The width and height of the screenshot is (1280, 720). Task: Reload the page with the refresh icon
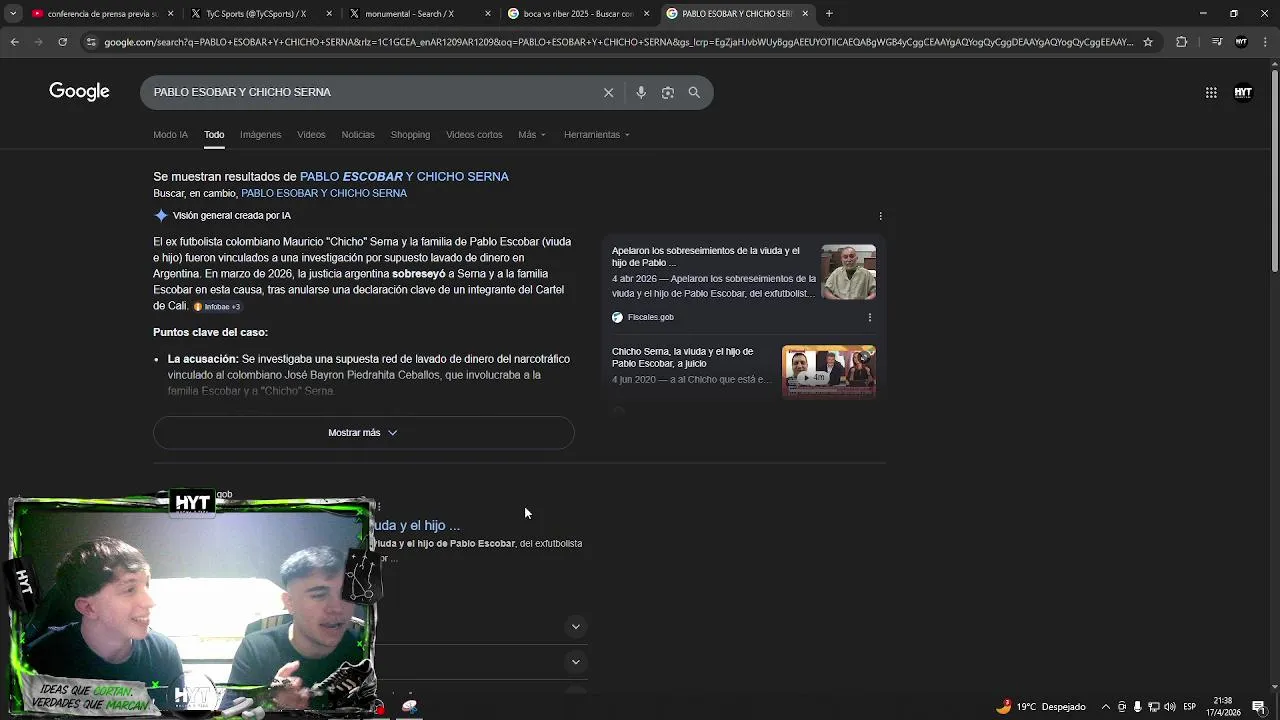pyautogui.click(x=62, y=42)
